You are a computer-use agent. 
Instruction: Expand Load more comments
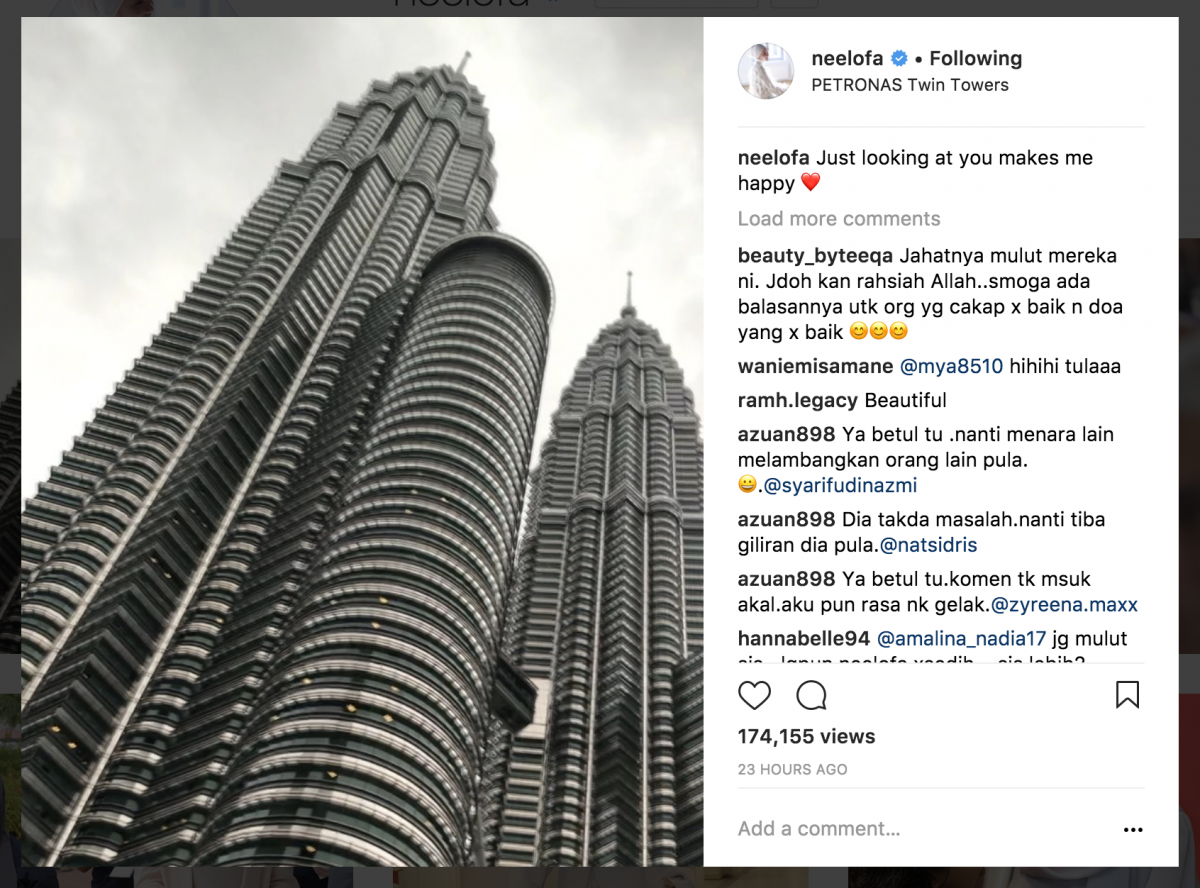pyautogui.click(x=839, y=219)
